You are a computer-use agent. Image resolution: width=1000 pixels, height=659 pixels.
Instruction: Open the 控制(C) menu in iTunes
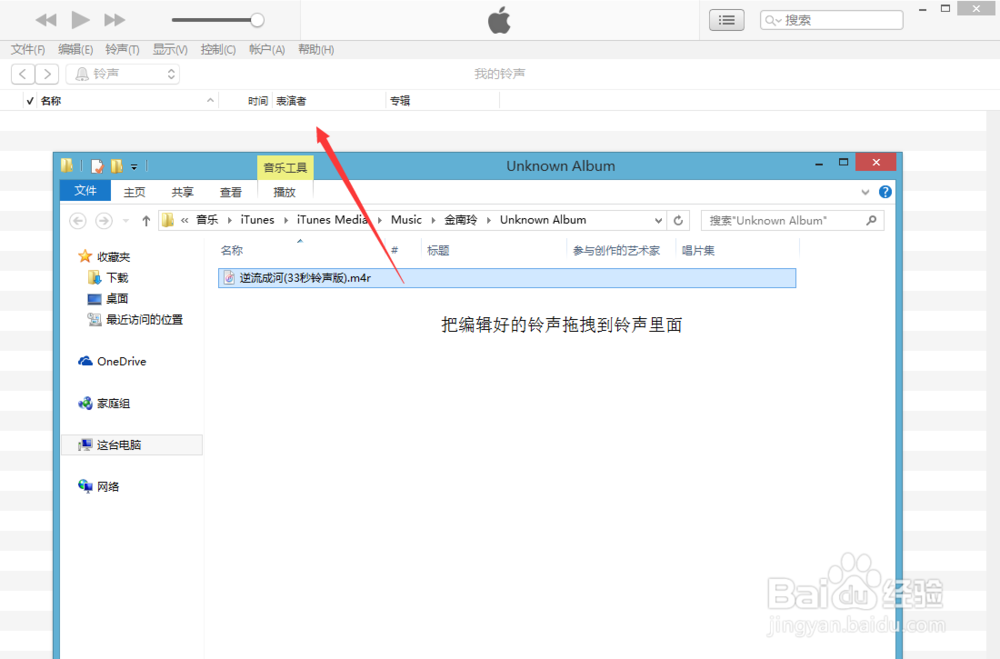[x=218, y=48]
